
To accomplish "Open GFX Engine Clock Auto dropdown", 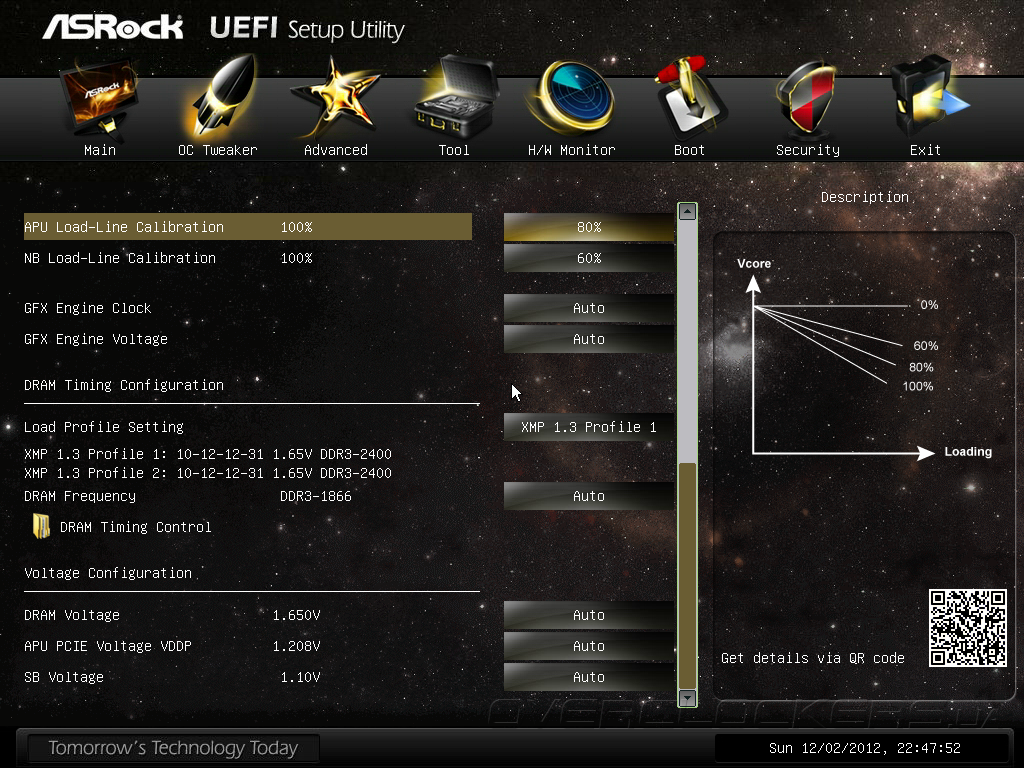I will click(x=589, y=308).
